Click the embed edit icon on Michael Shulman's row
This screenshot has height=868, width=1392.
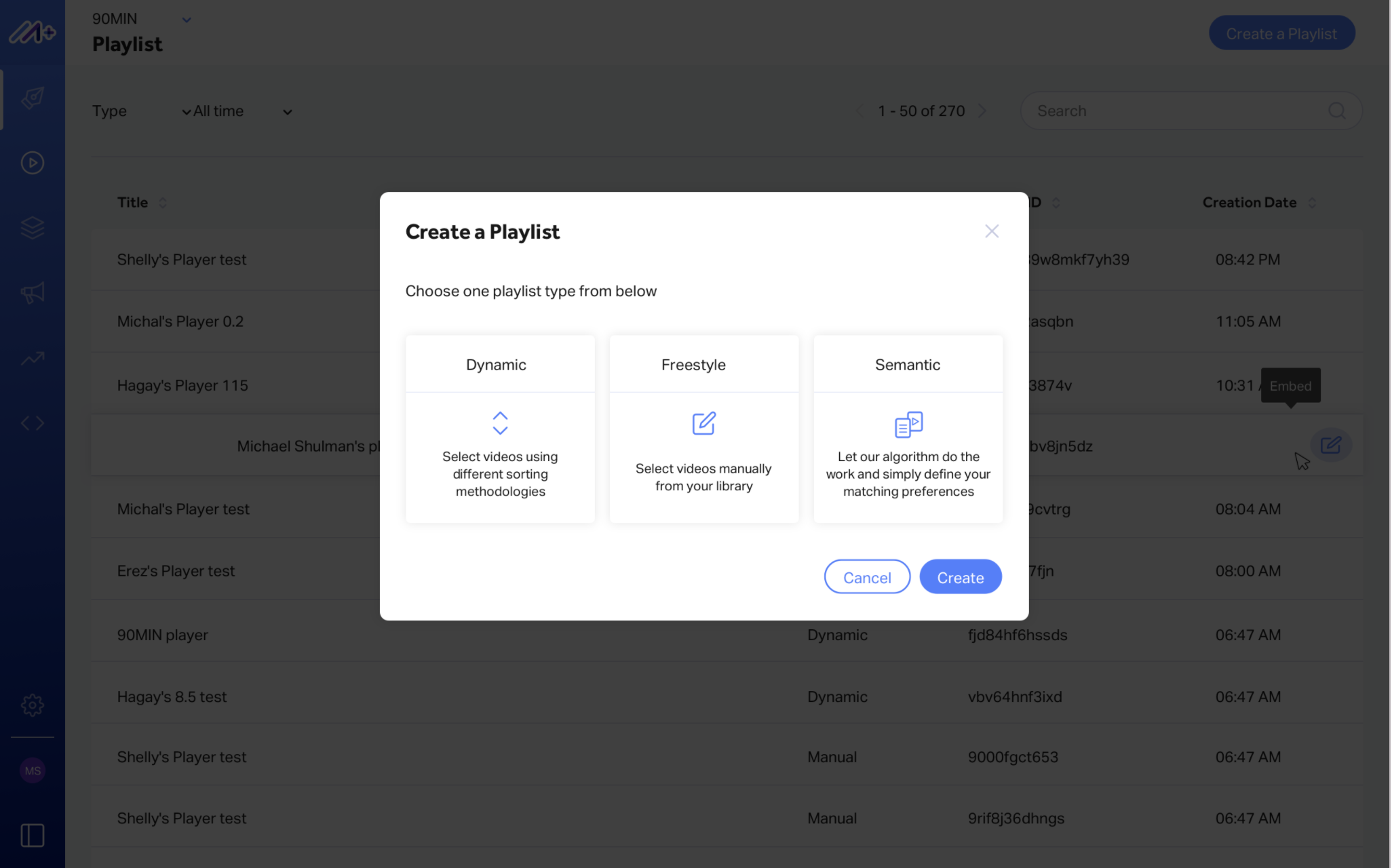coord(1330,445)
